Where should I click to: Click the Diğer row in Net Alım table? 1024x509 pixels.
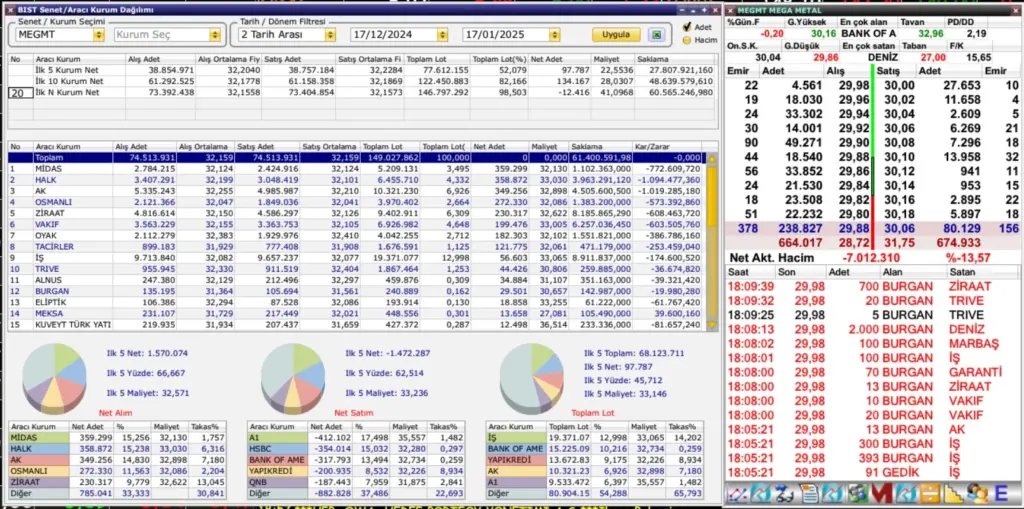pos(118,494)
